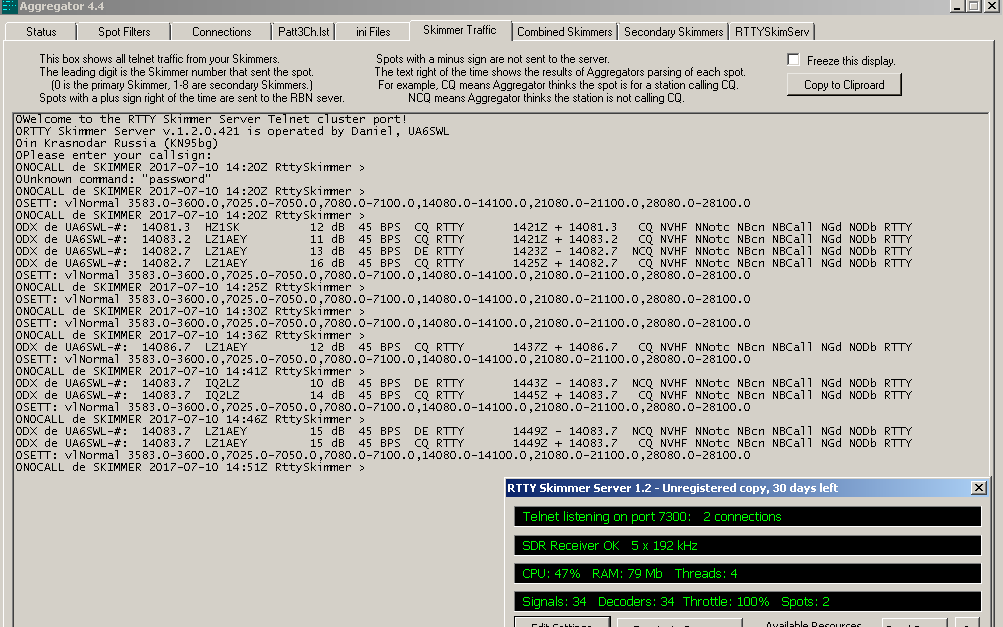
Task: Click the LZ1AEY 13 dB DE spot row
Action: pyautogui.click(x=464, y=251)
